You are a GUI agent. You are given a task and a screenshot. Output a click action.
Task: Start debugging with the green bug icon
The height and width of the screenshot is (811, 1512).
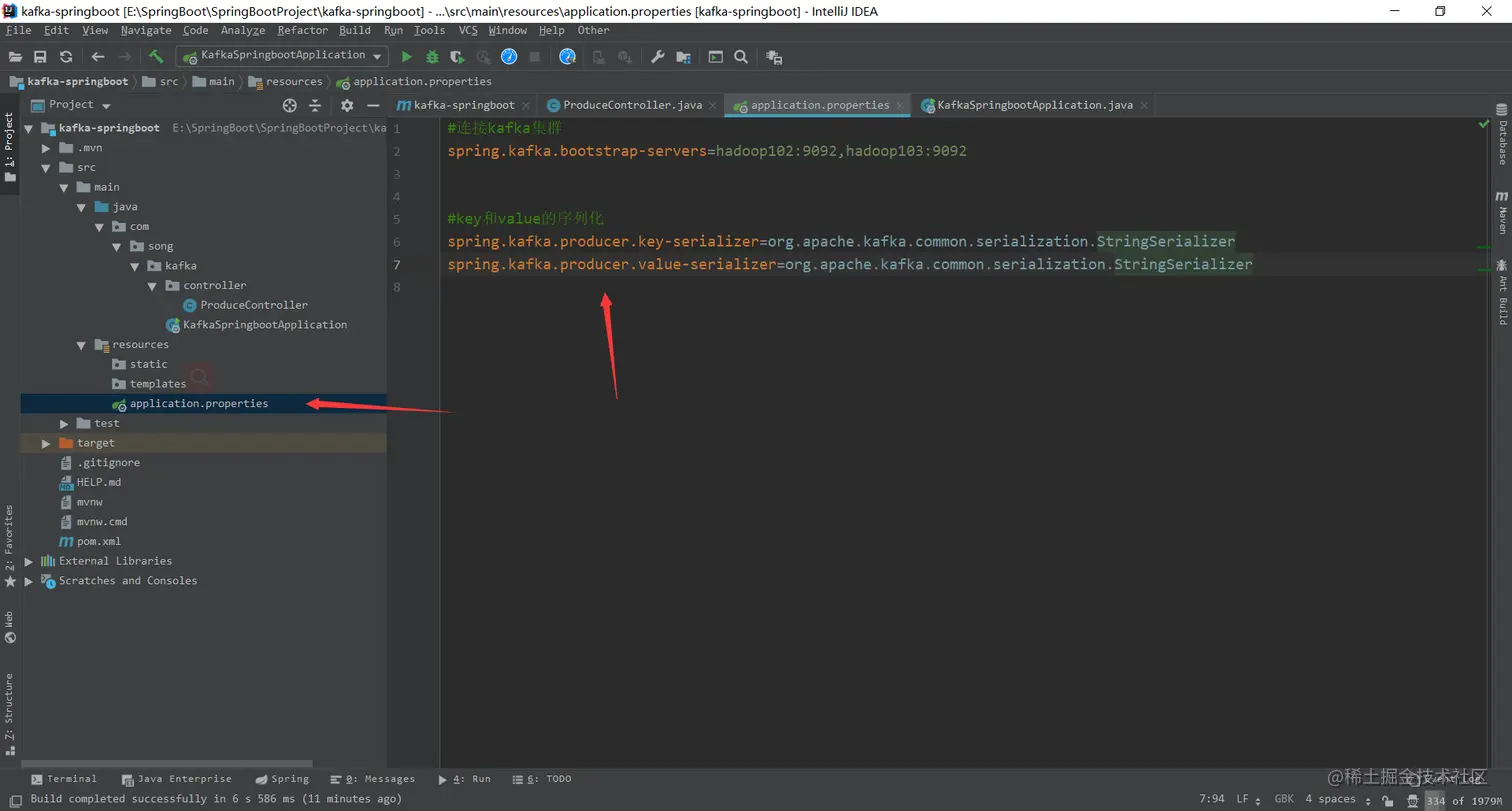(432, 57)
